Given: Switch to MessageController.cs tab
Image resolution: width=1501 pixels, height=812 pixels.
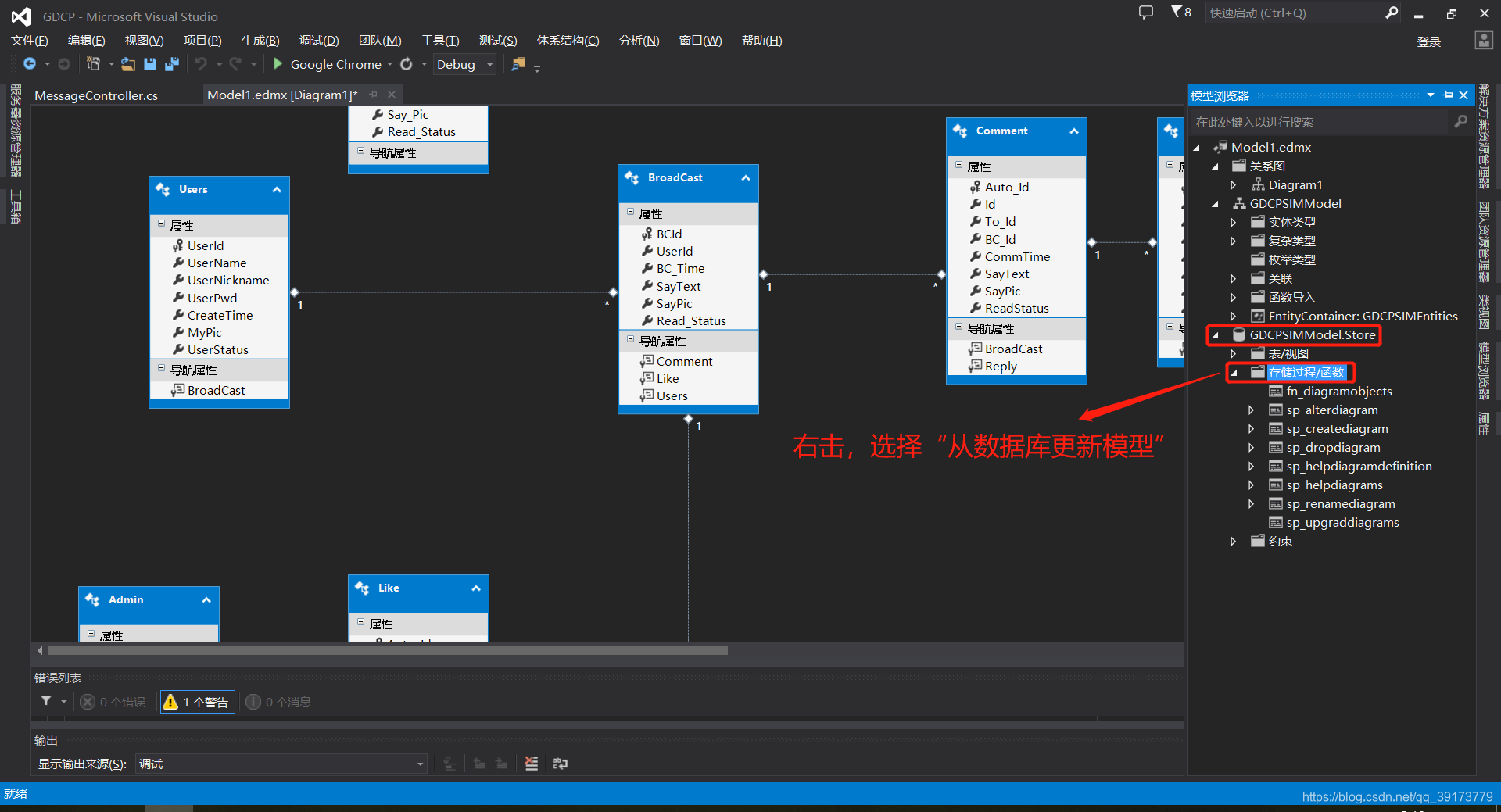Looking at the screenshot, I should tap(96, 95).
